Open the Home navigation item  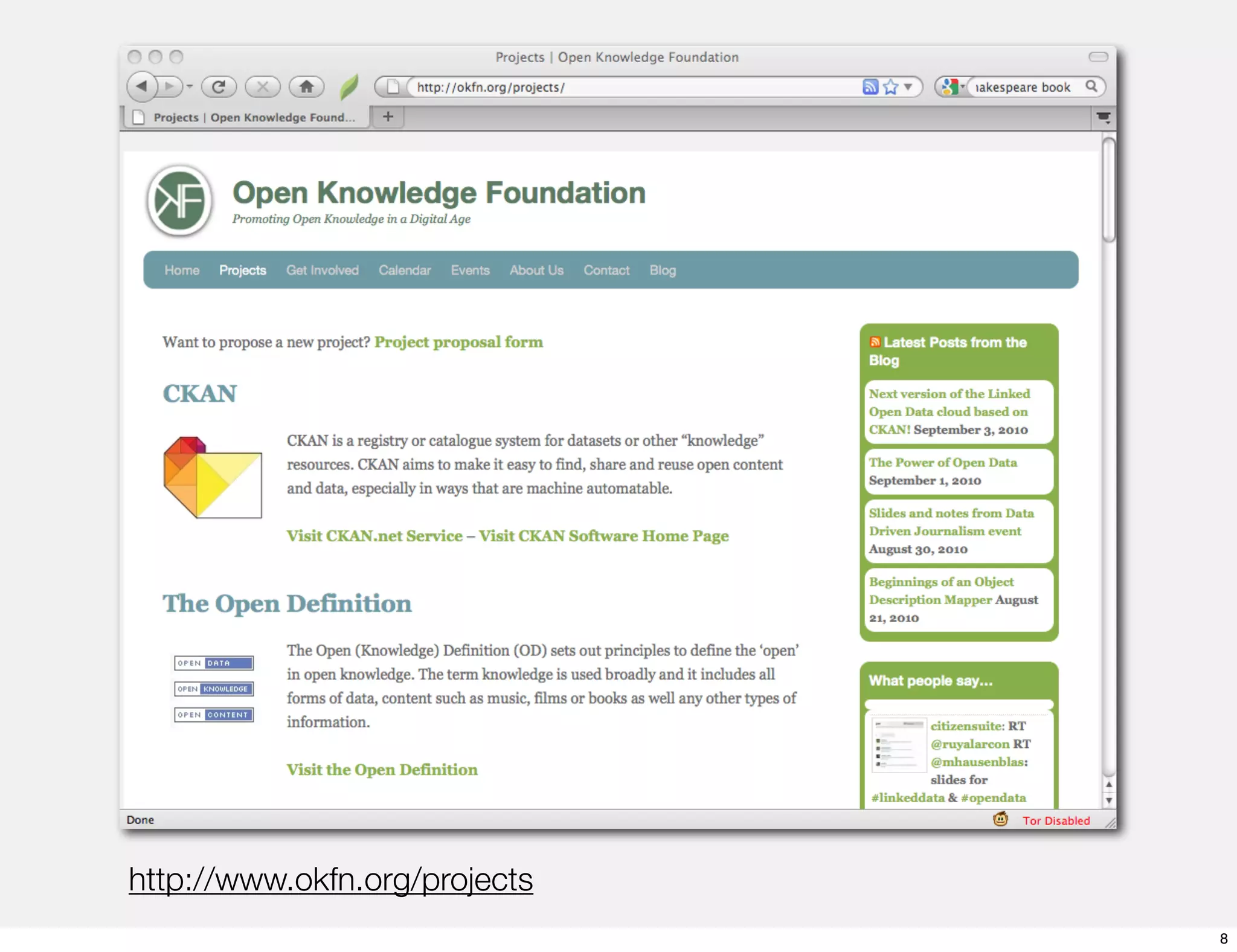(182, 270)
